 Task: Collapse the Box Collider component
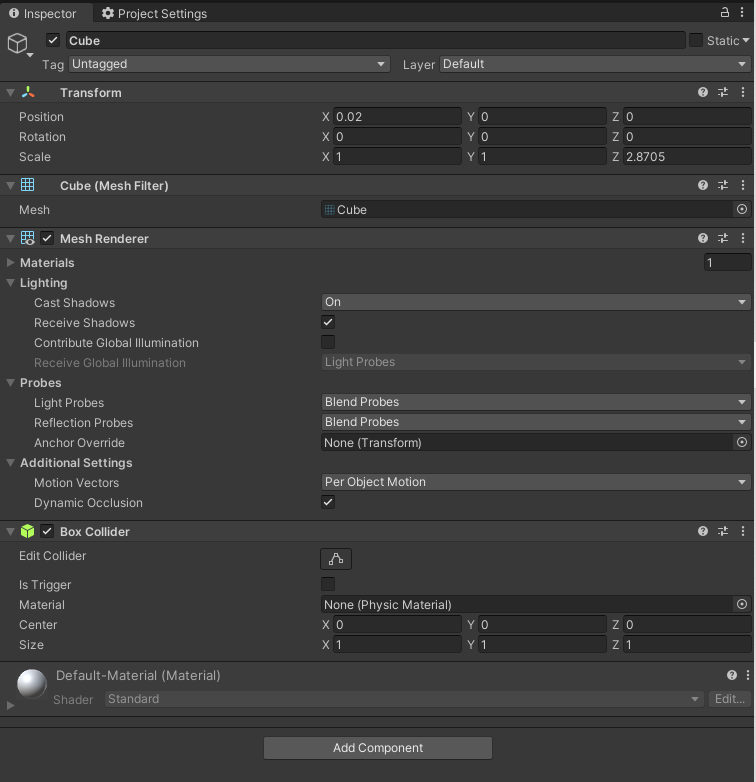point(10,532)
